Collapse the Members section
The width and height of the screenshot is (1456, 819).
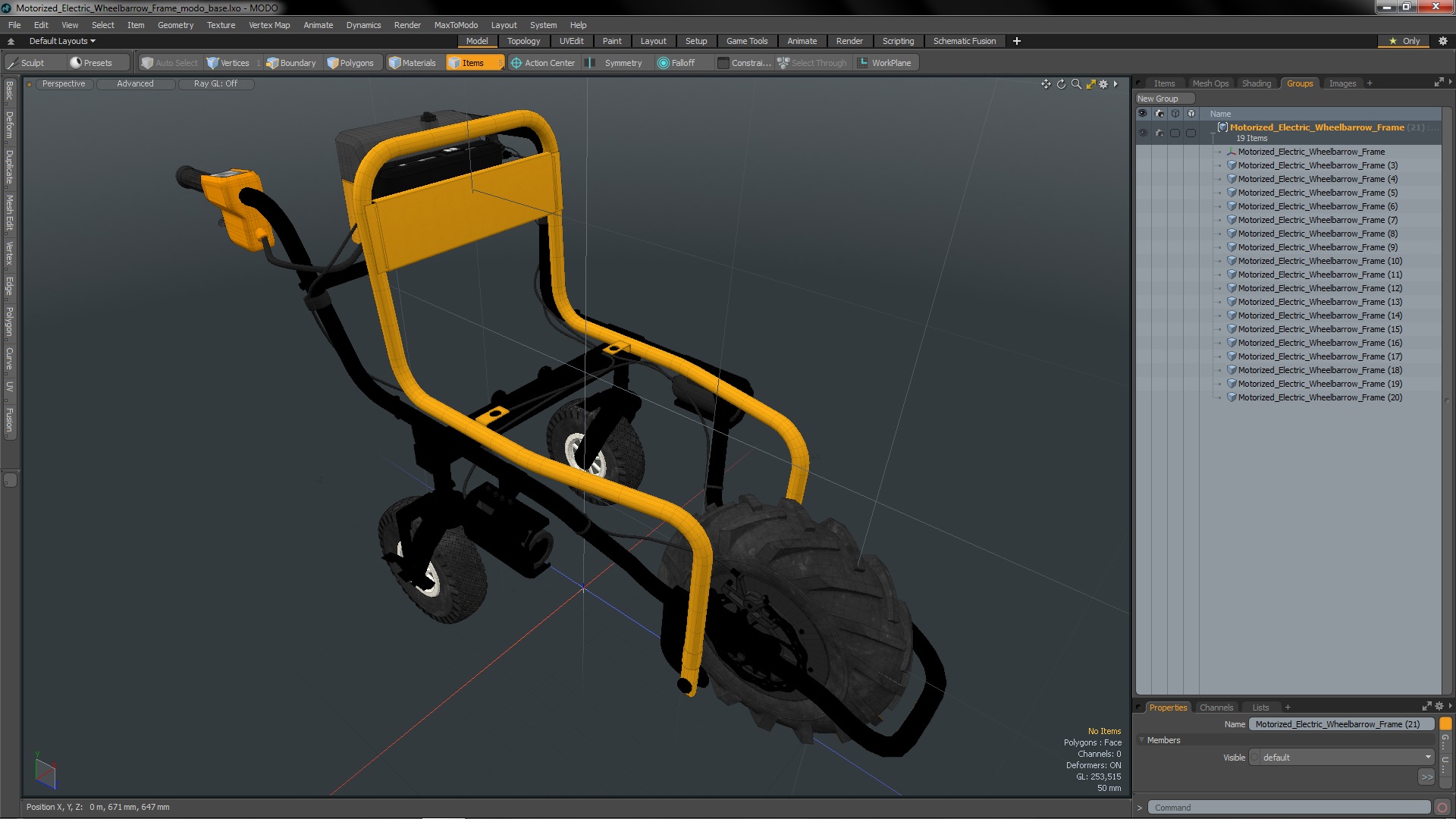[x=1142, y=741]
